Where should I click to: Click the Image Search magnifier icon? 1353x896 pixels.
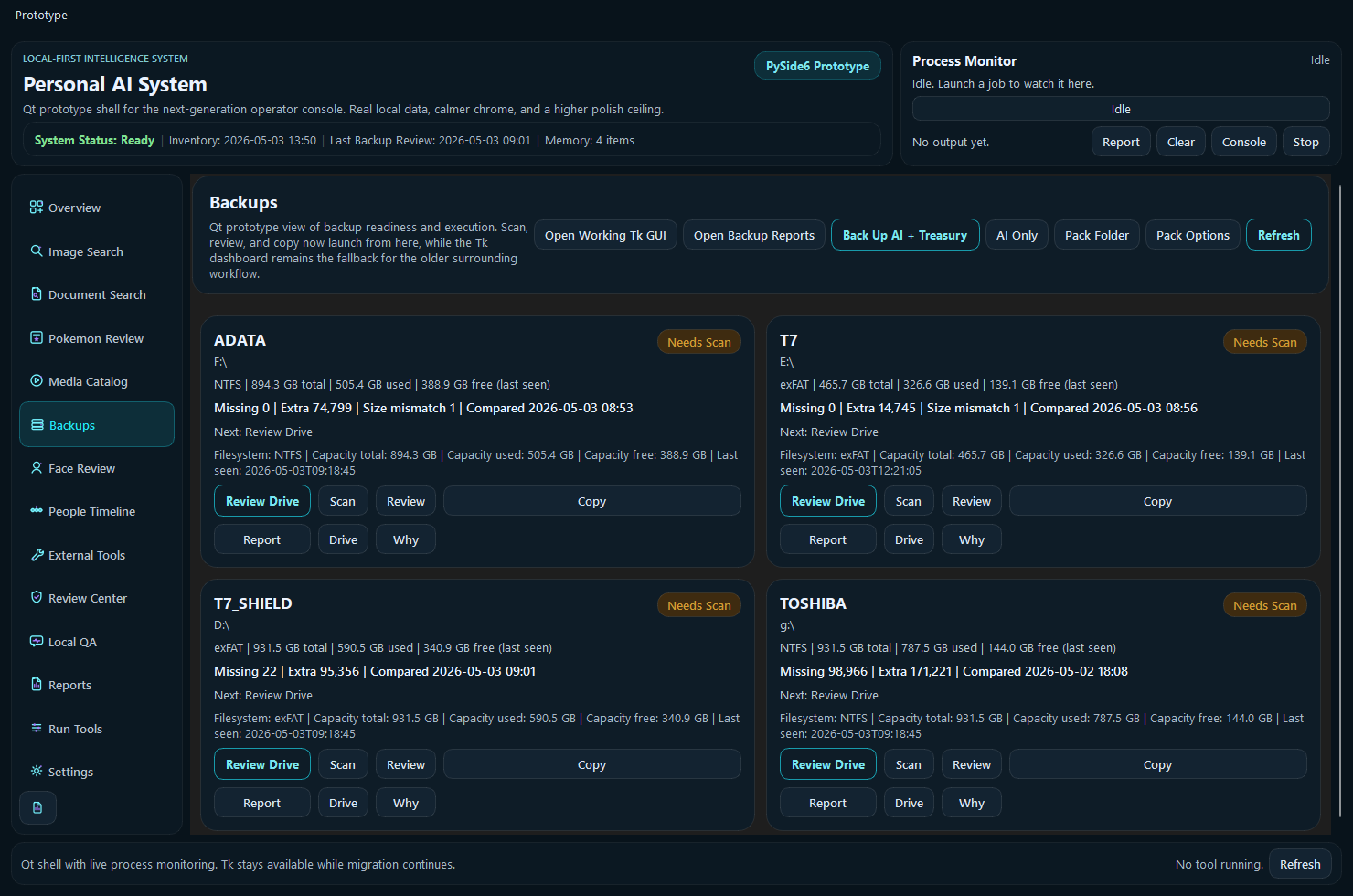(37, 251)
